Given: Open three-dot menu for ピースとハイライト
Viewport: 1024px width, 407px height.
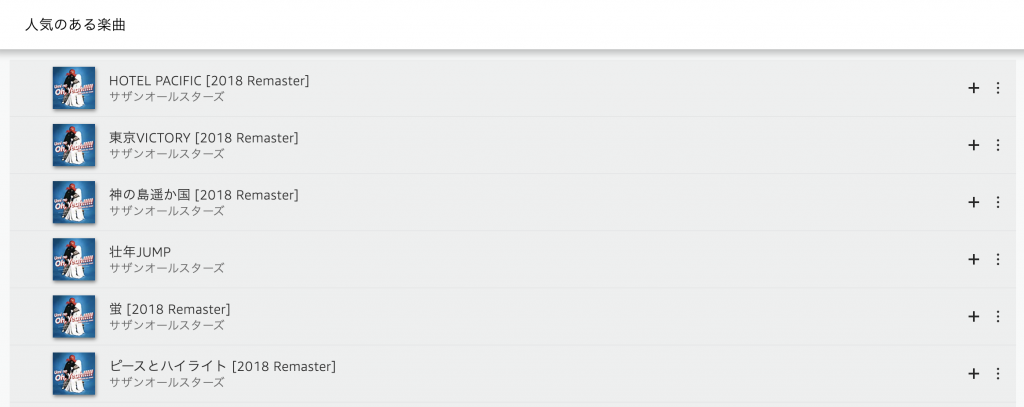Looking at the screenshot, I should coord(997,374).
